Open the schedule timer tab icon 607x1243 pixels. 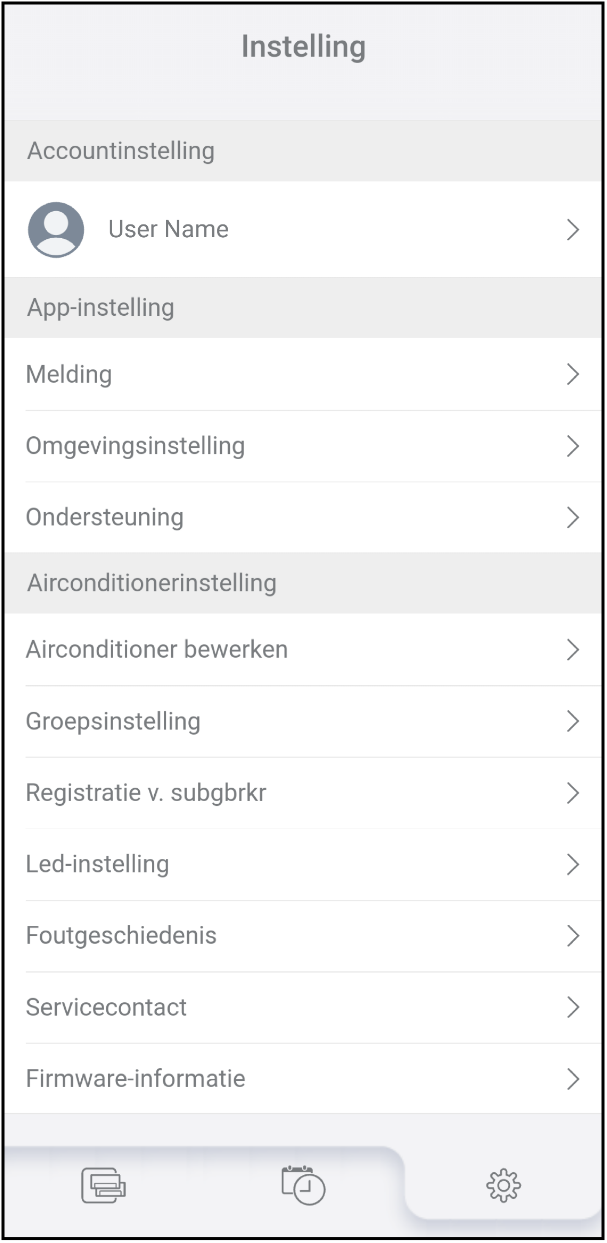click(303, 1185)
